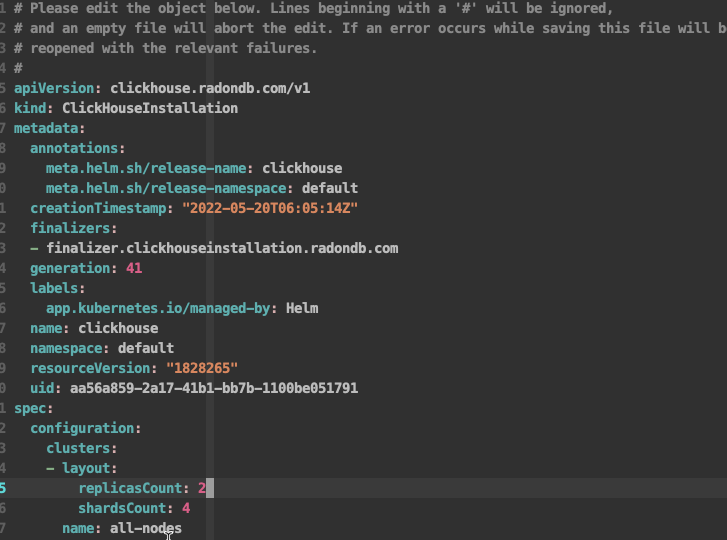This screenshot has height=540, width=727.
Task: Click the clusters key
Action: pyautogui.click(x=78, y=448)
